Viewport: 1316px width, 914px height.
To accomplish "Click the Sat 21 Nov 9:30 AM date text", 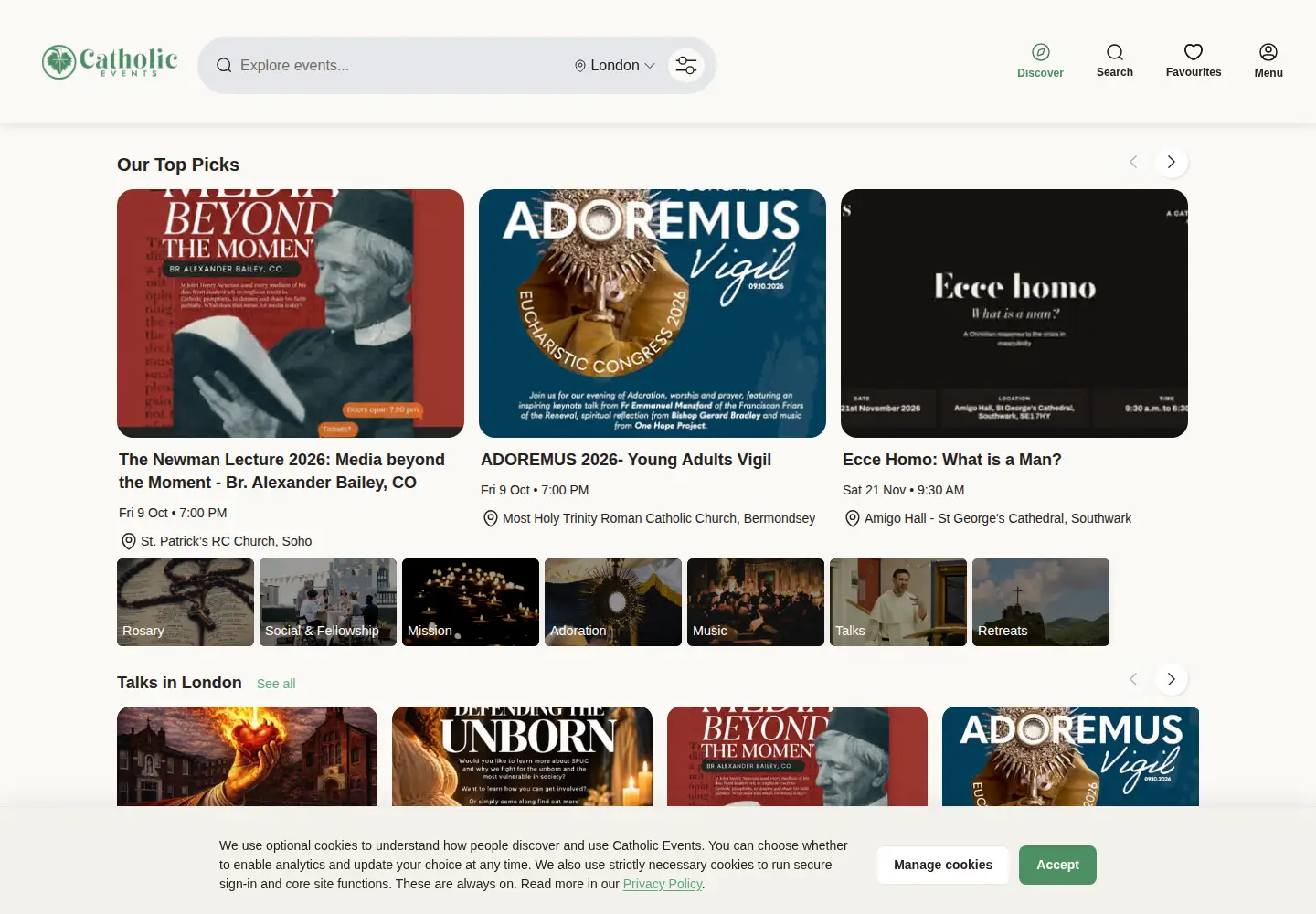I will point(904,490).
